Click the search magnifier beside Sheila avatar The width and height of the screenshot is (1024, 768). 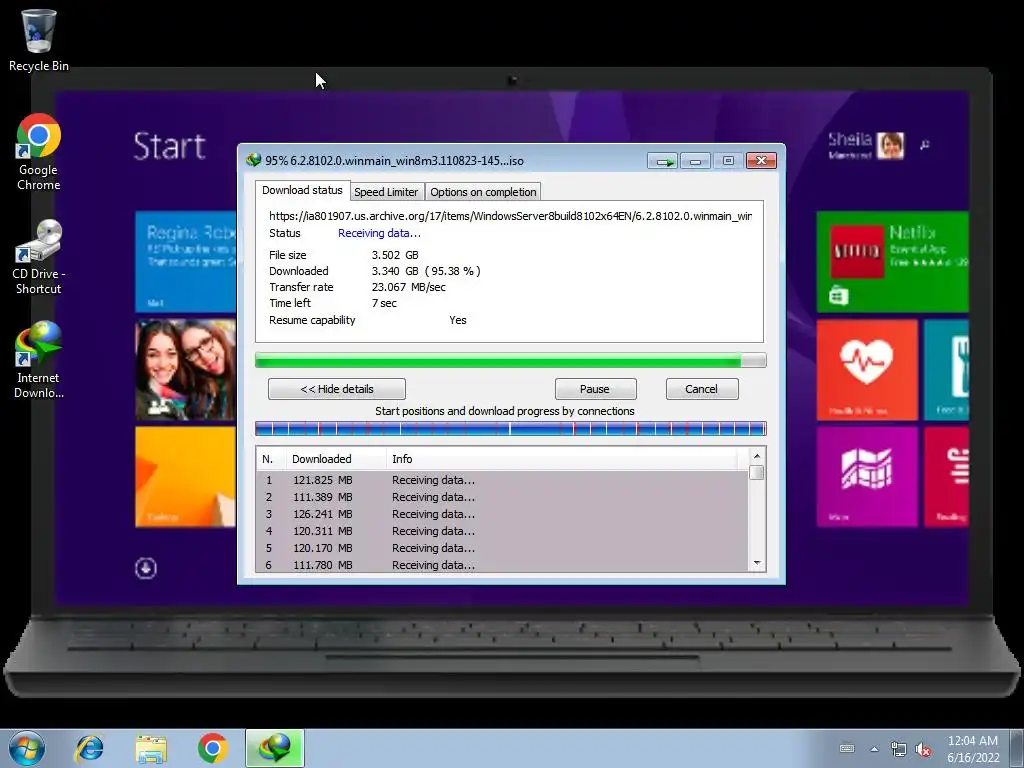coord(925,145)
